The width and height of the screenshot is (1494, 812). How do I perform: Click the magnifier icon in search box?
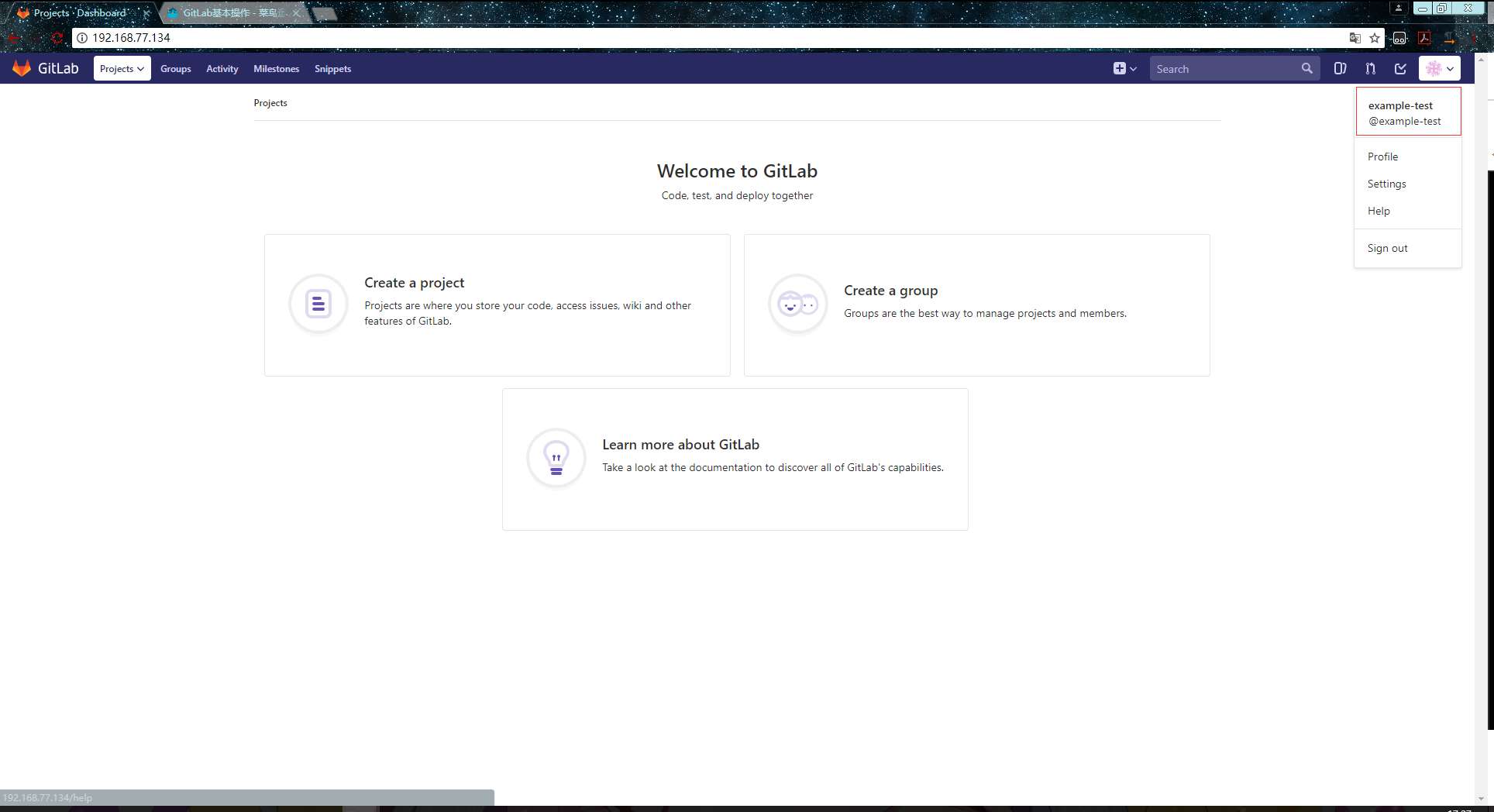coord(1307,68)
